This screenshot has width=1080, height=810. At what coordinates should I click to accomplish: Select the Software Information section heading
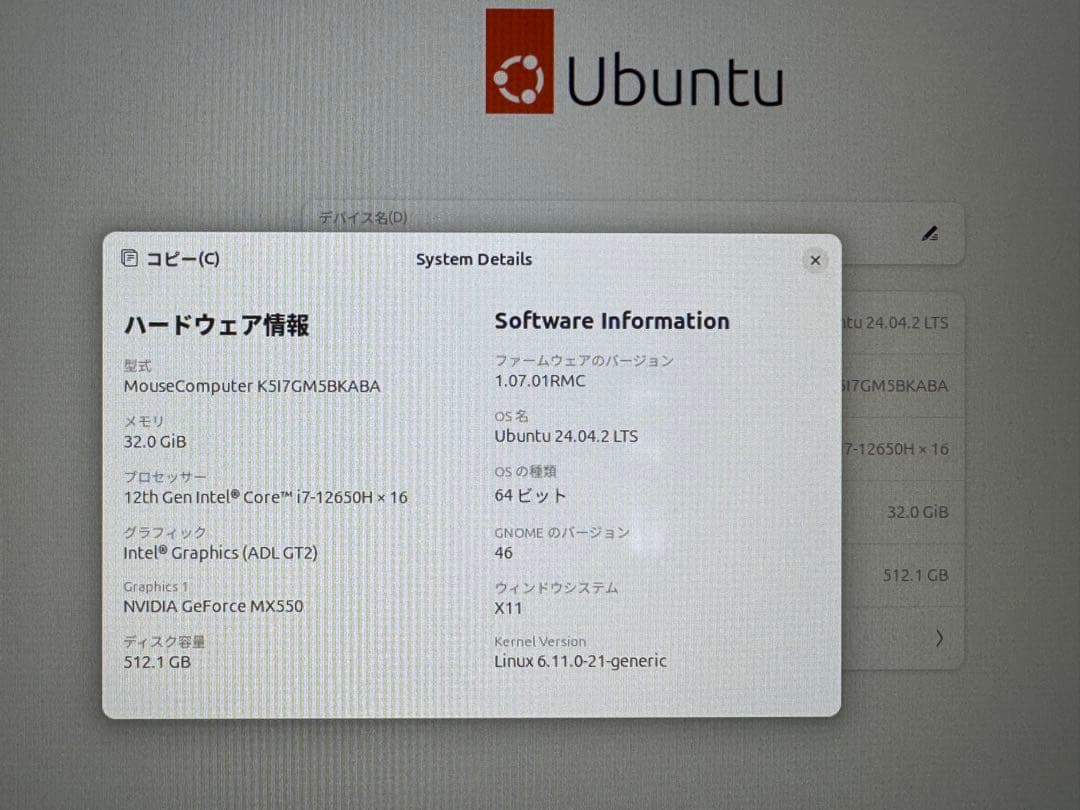pos(611,321)
